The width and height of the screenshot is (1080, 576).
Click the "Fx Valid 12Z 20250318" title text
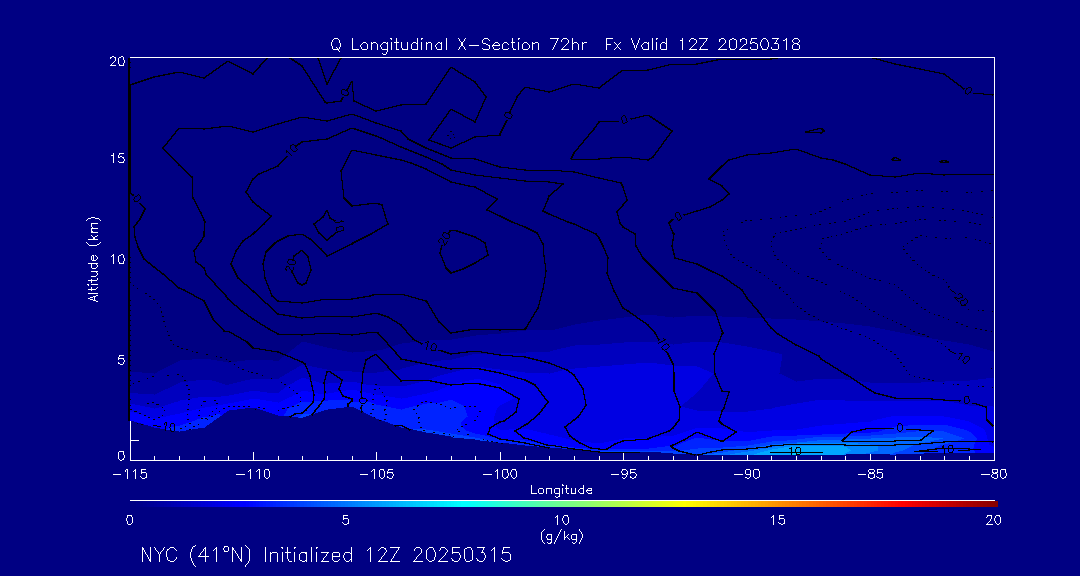click(703, 45)
